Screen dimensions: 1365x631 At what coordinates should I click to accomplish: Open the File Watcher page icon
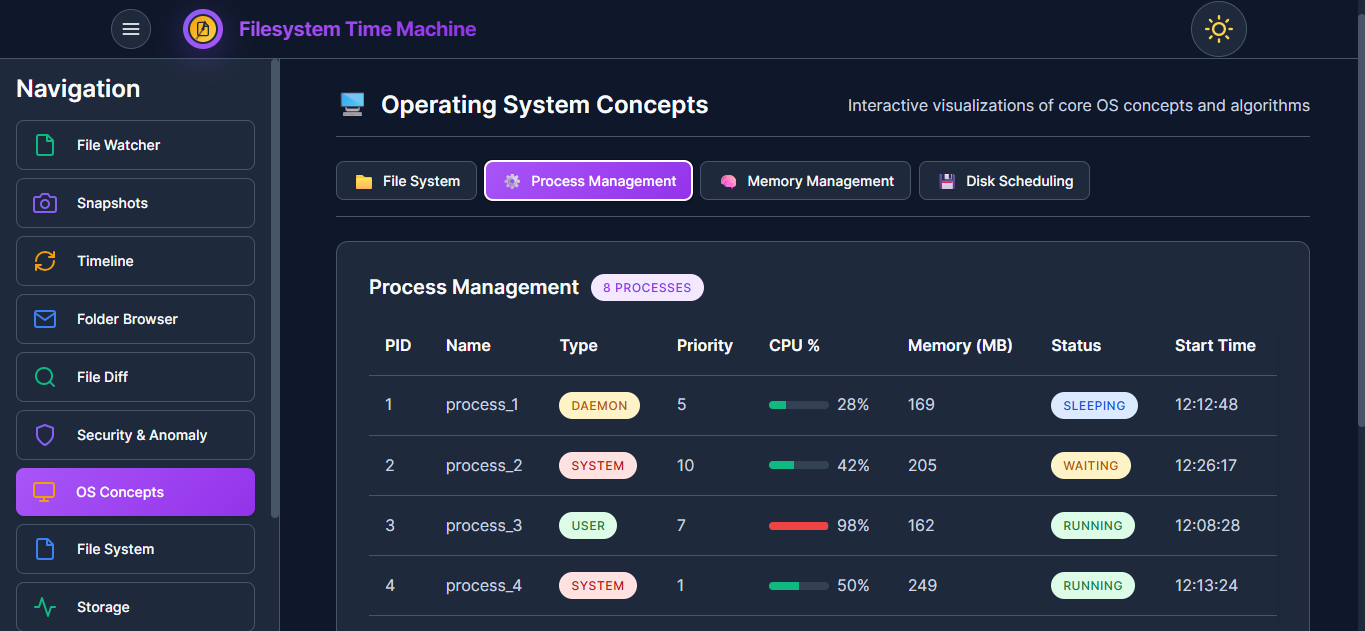click(43, 144)
